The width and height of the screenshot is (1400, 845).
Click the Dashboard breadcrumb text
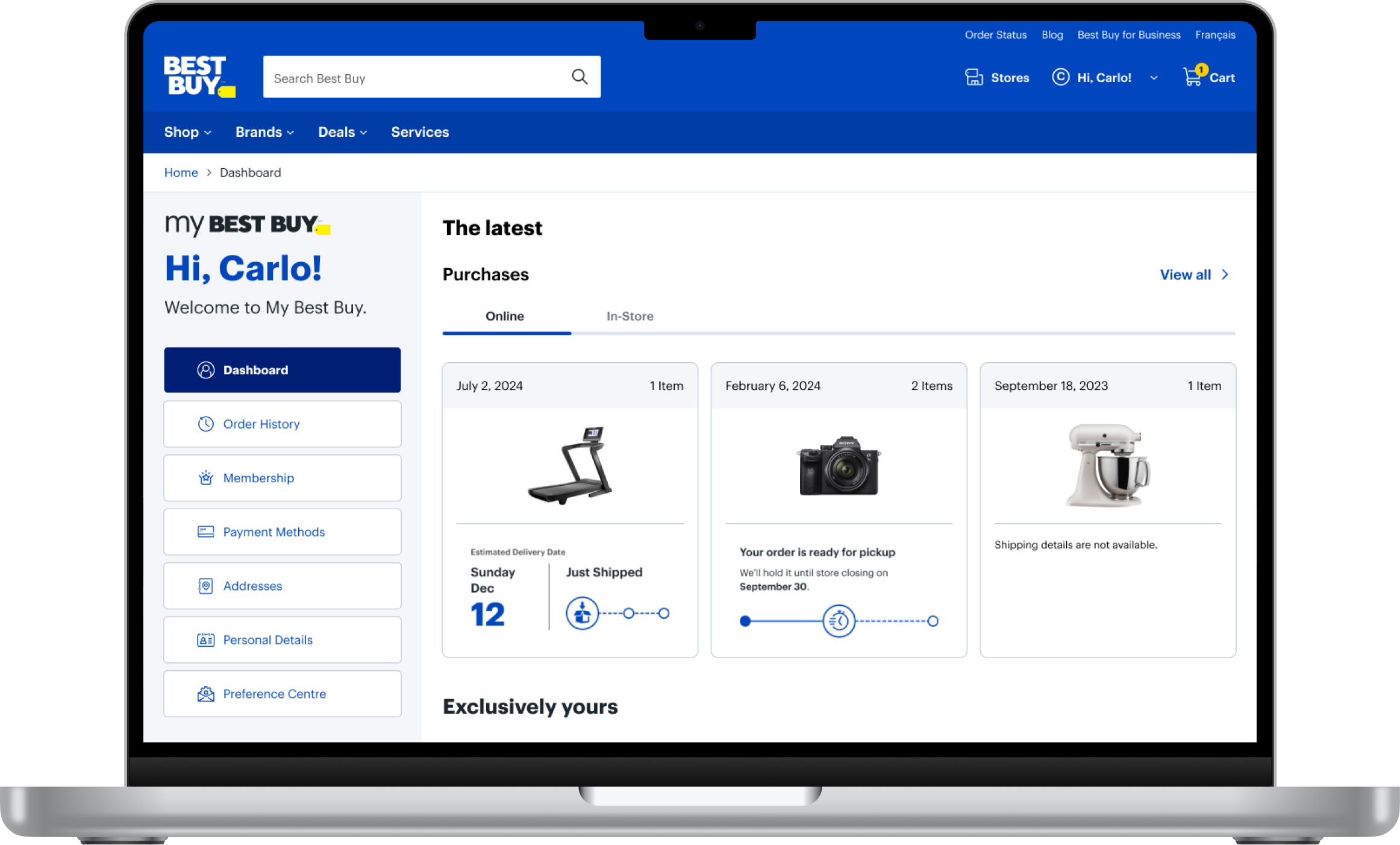pyautogui.click(x=250, y=172)
